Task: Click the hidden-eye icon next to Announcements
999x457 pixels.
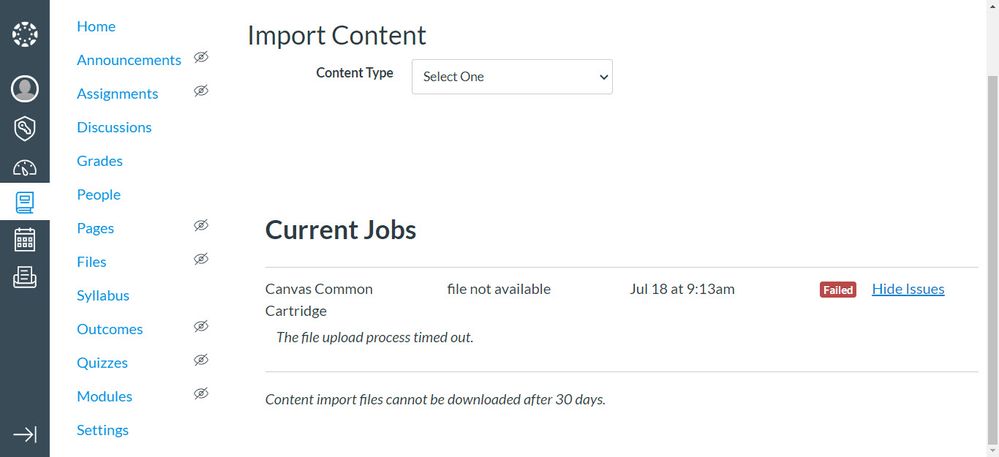Action: 200,58
